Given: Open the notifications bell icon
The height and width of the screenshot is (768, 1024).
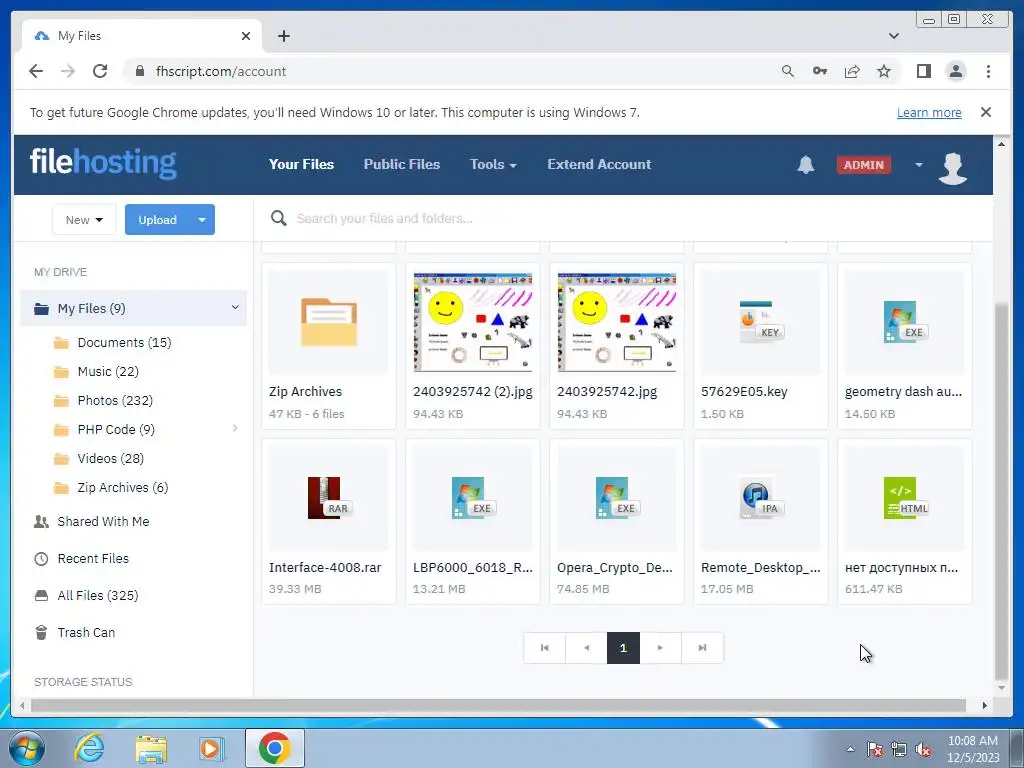Looking at the screenshot, I should [805, 165].
